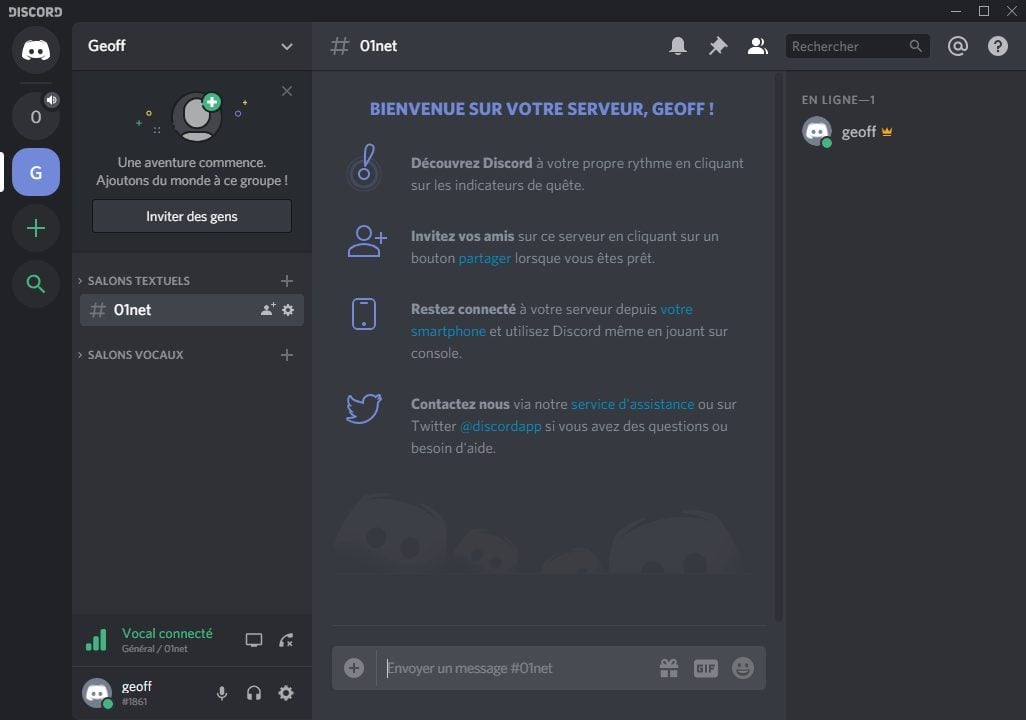
Task: Start screen sharing from voice panel
Action: click(254, 640)
